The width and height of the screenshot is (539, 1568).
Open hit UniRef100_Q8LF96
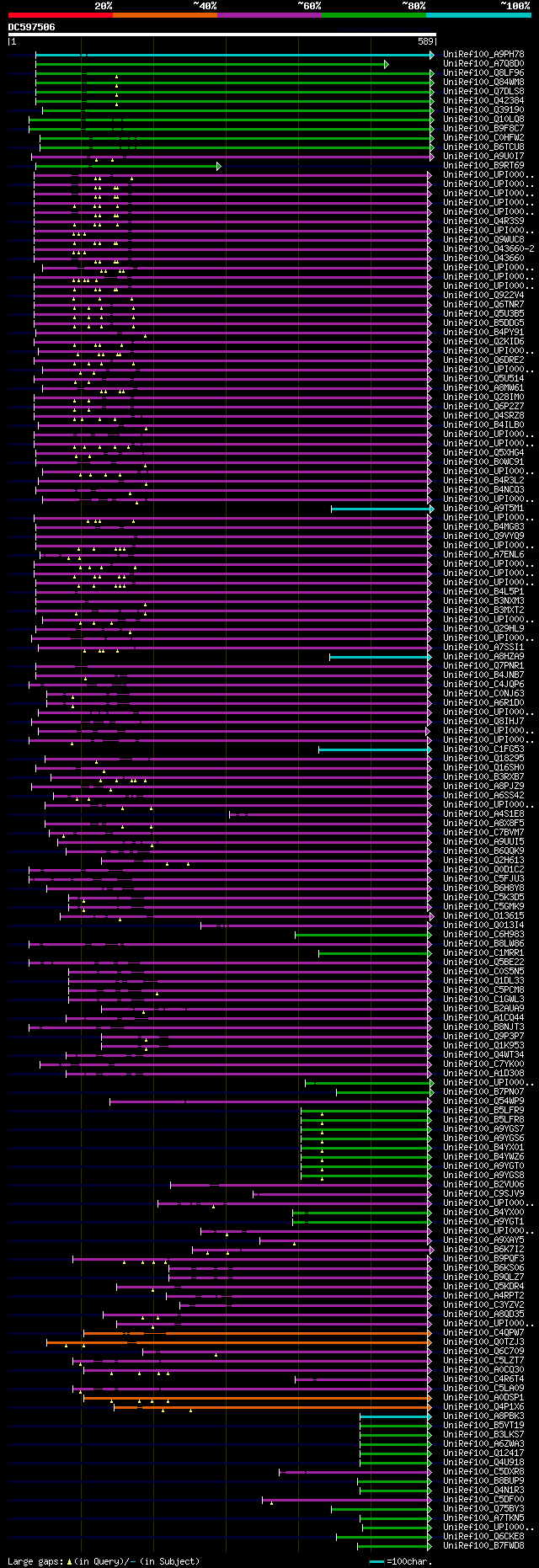click(x=483, y=72)
